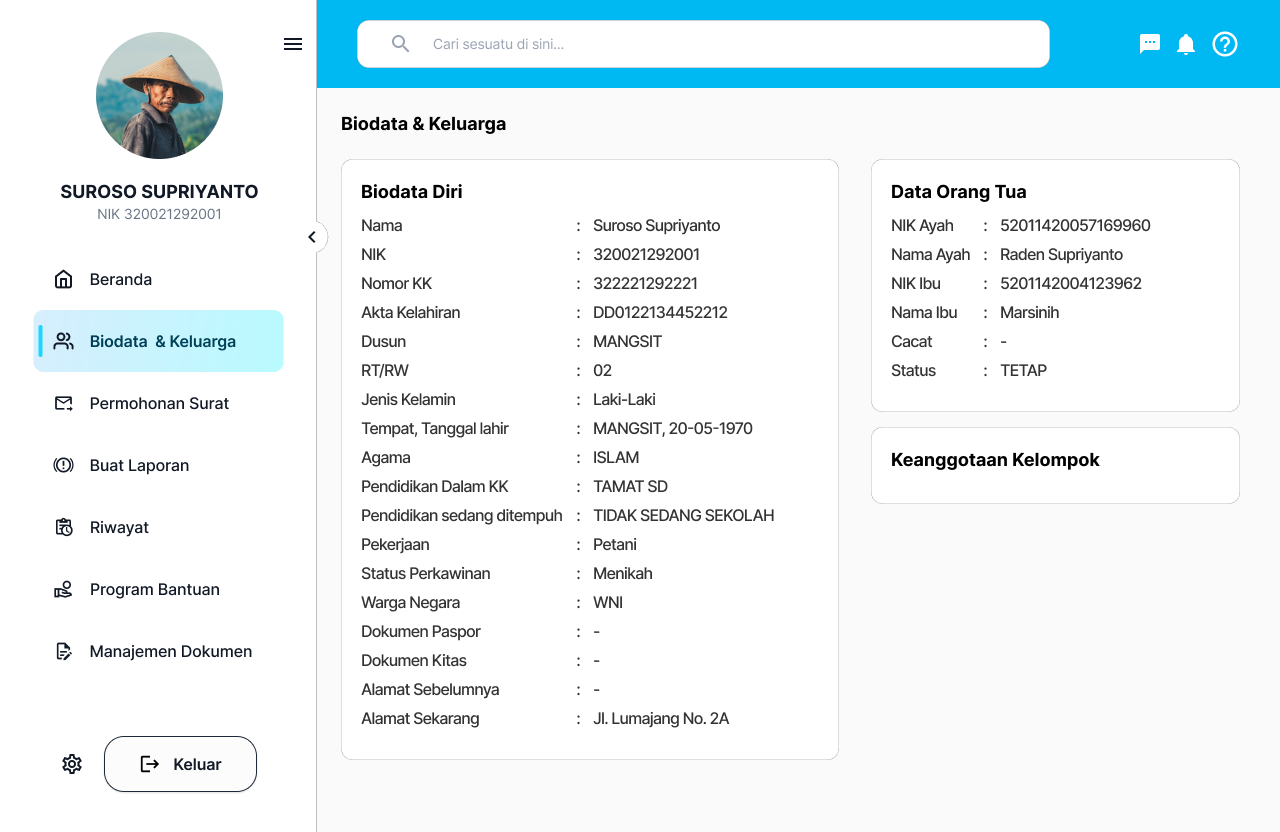This screenshot has width=1280, height=832.
Task: Open the Permohonan Surat menu
Action: point(159,403)
